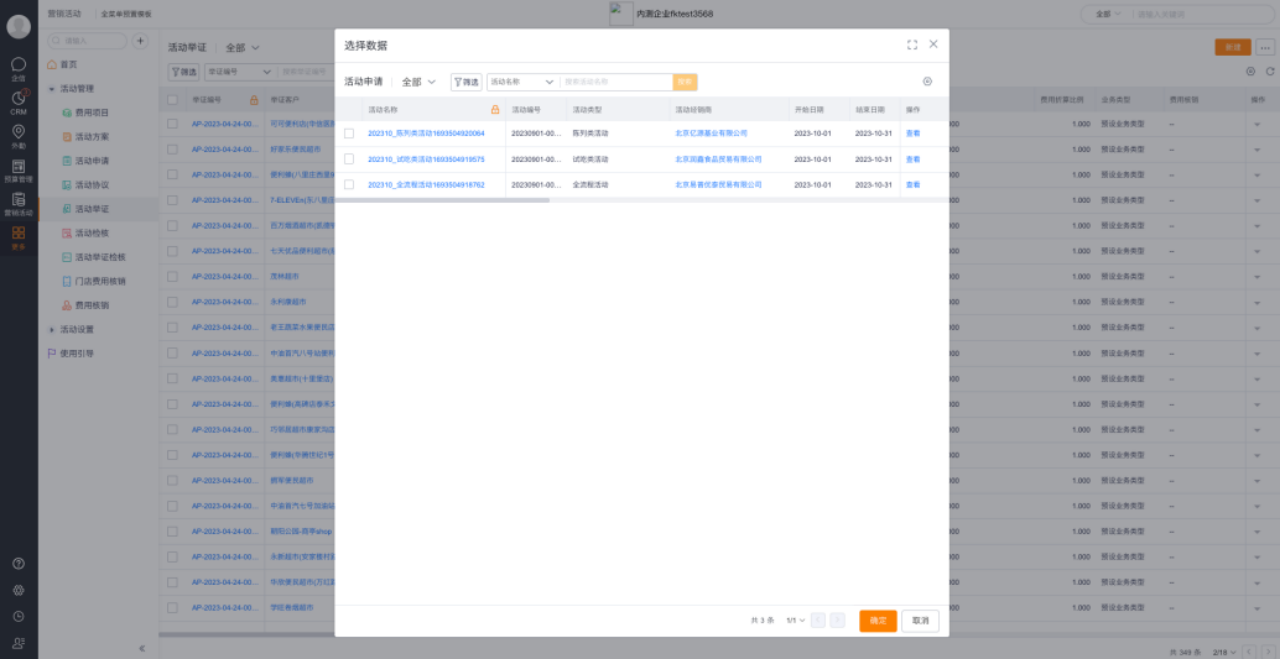Select 费用项目 in sidebar

(92, 113)
